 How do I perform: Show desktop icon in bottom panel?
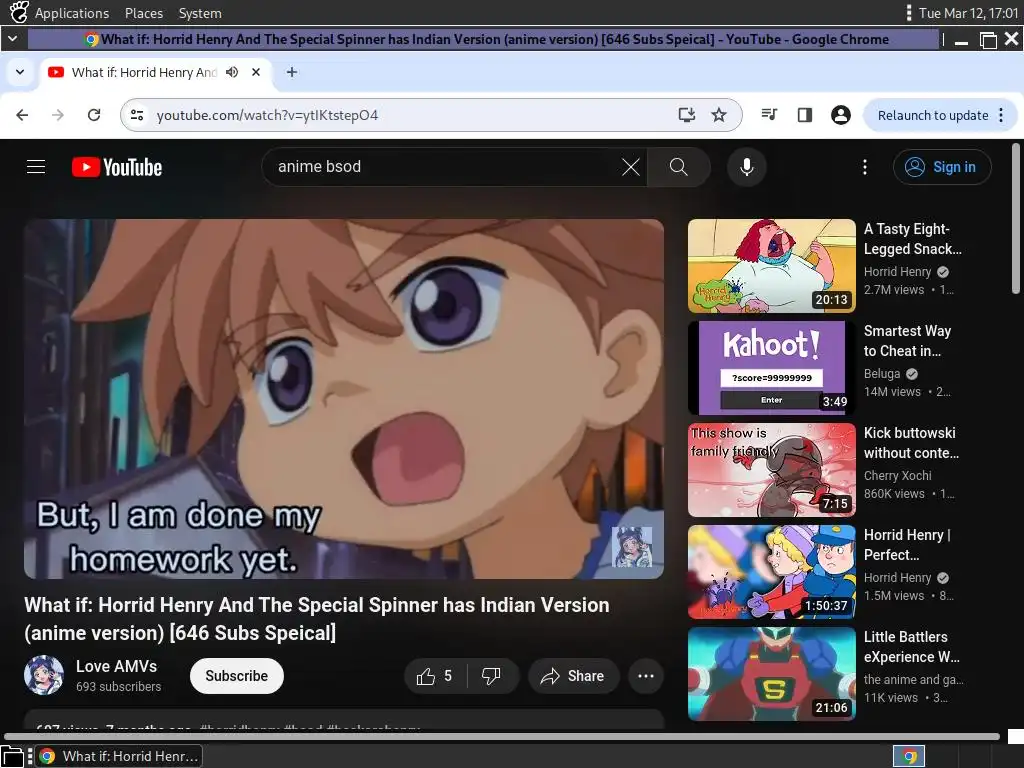(x=12, y=756)
